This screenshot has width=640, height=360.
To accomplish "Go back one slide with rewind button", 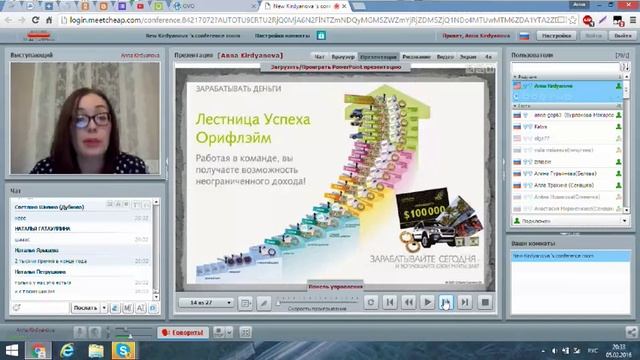I will 409,302.
